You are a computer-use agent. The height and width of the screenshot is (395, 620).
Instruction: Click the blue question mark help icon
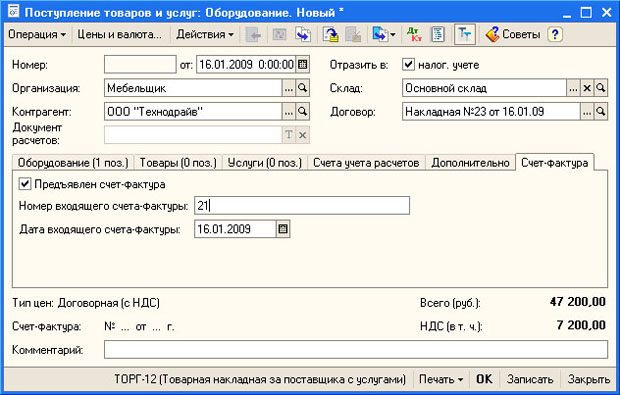555,35
